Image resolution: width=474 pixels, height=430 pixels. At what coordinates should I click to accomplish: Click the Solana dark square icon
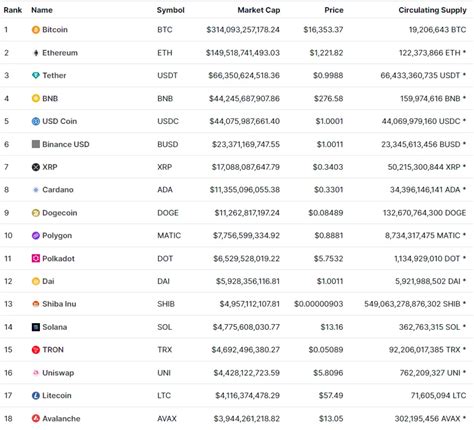point(36,327)
